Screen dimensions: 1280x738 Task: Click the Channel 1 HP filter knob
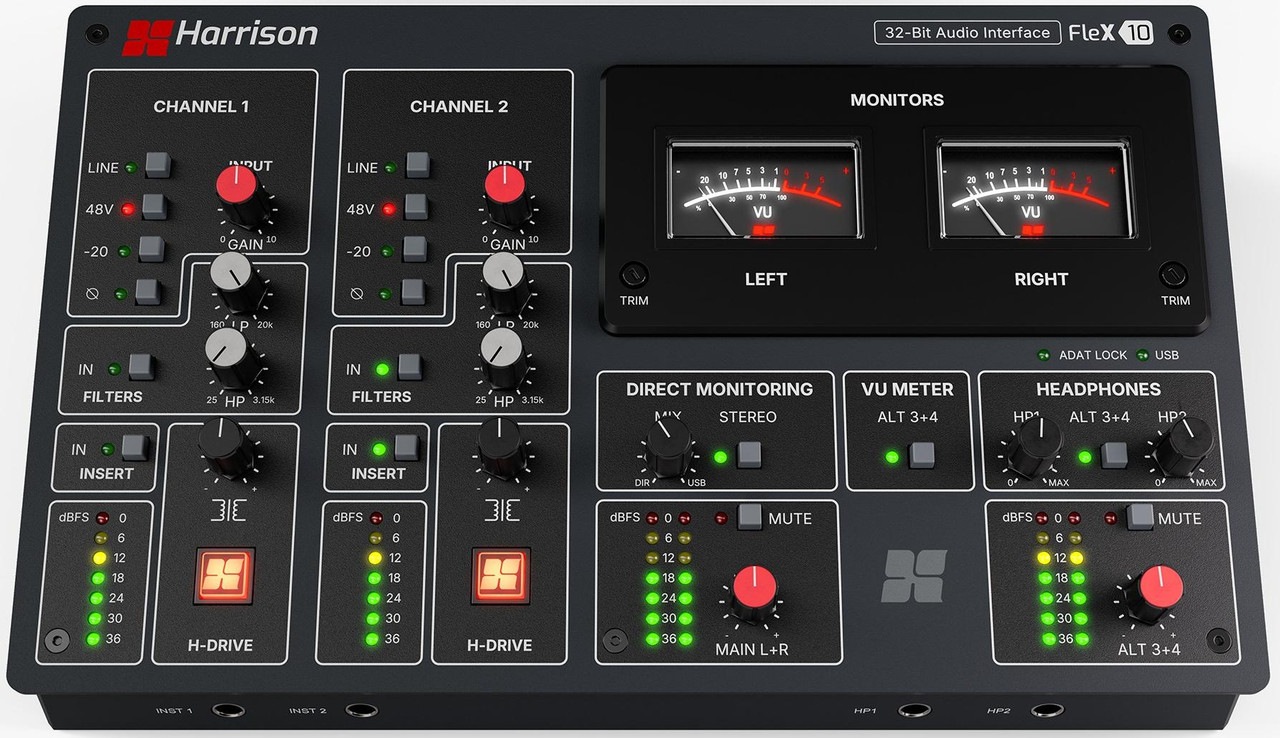click(231, 360)
